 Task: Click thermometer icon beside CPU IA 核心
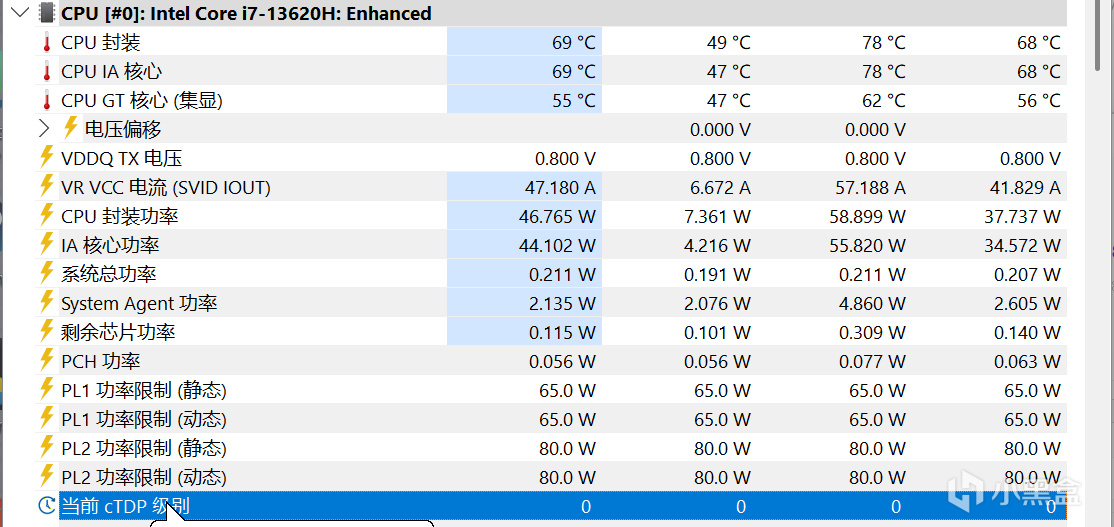coord(47,72)
